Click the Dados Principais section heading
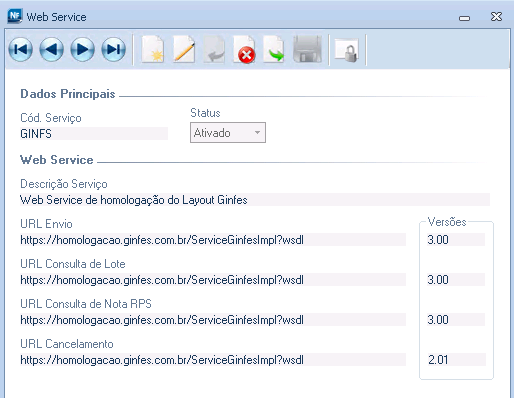The height and width of the screenshot is (398, 514). (68, 94)
